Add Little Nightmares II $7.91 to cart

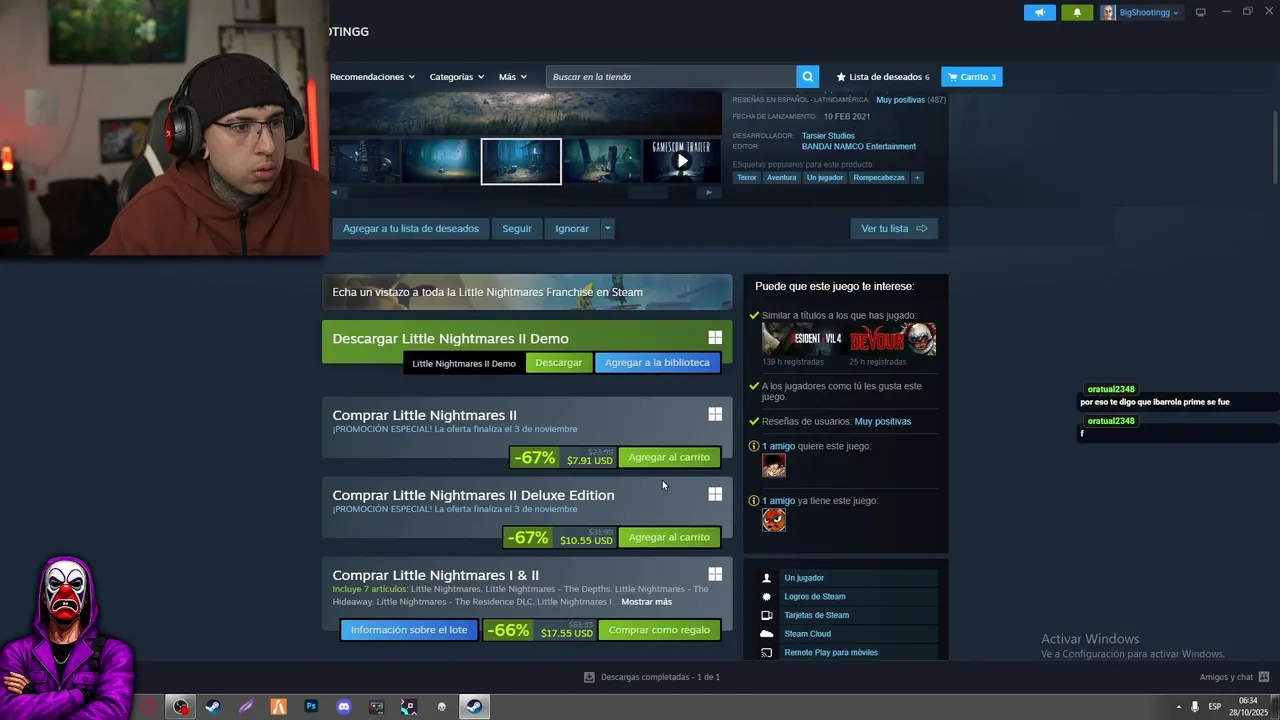(669, 457)
